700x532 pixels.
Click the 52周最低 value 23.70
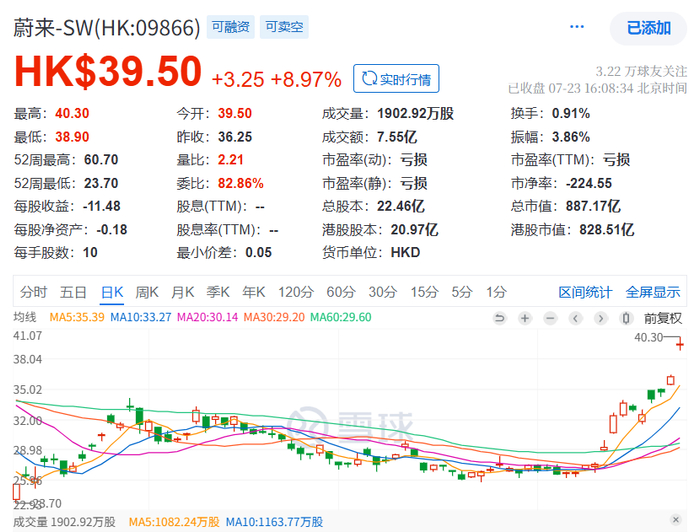point(101,183)
